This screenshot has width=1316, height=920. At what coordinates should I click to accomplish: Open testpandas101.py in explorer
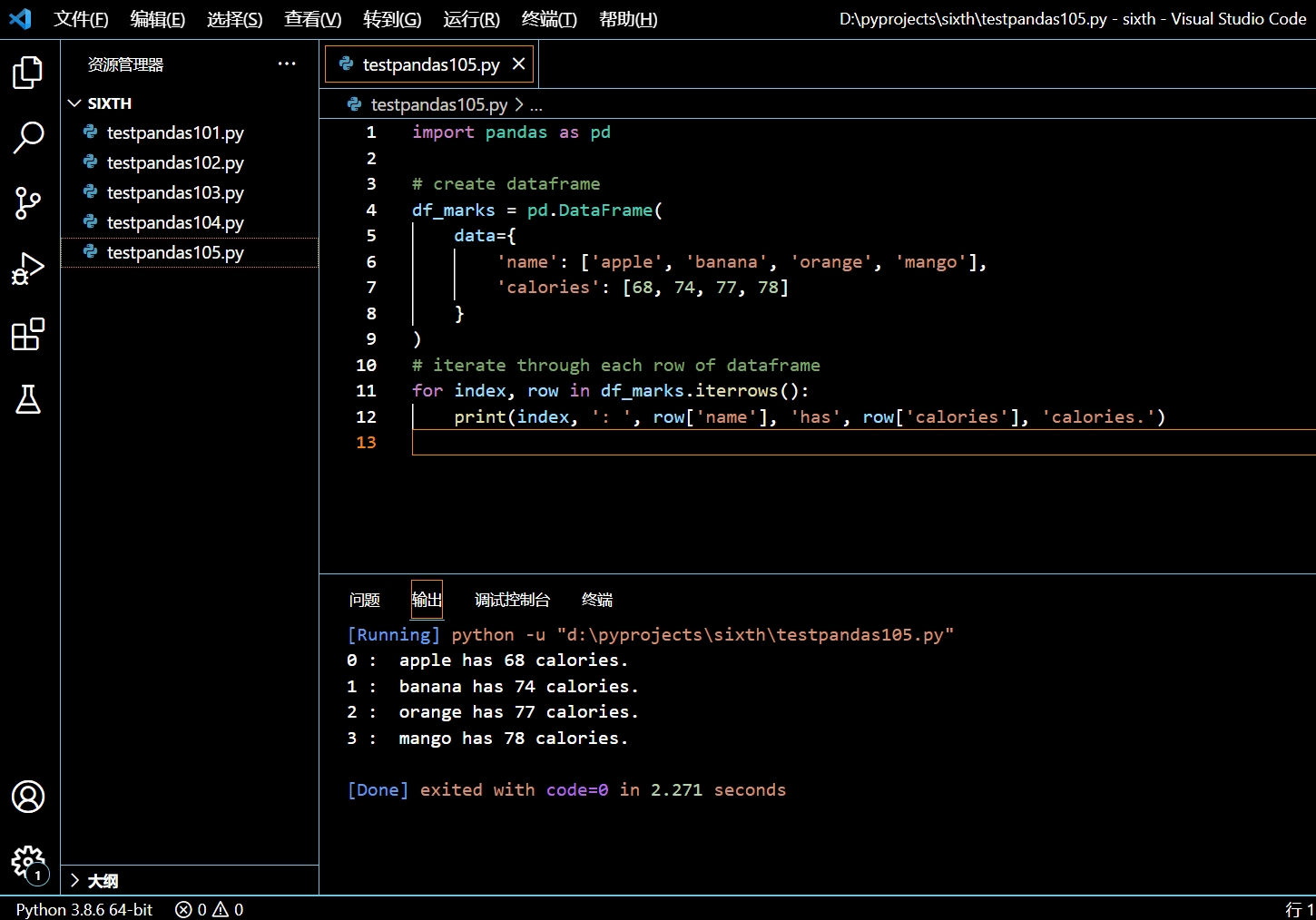tap(190, 132)
